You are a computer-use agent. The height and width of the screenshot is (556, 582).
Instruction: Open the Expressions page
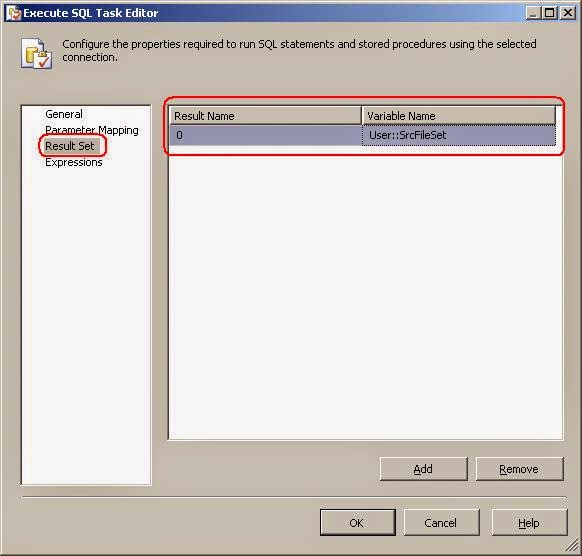coord(73,162)
